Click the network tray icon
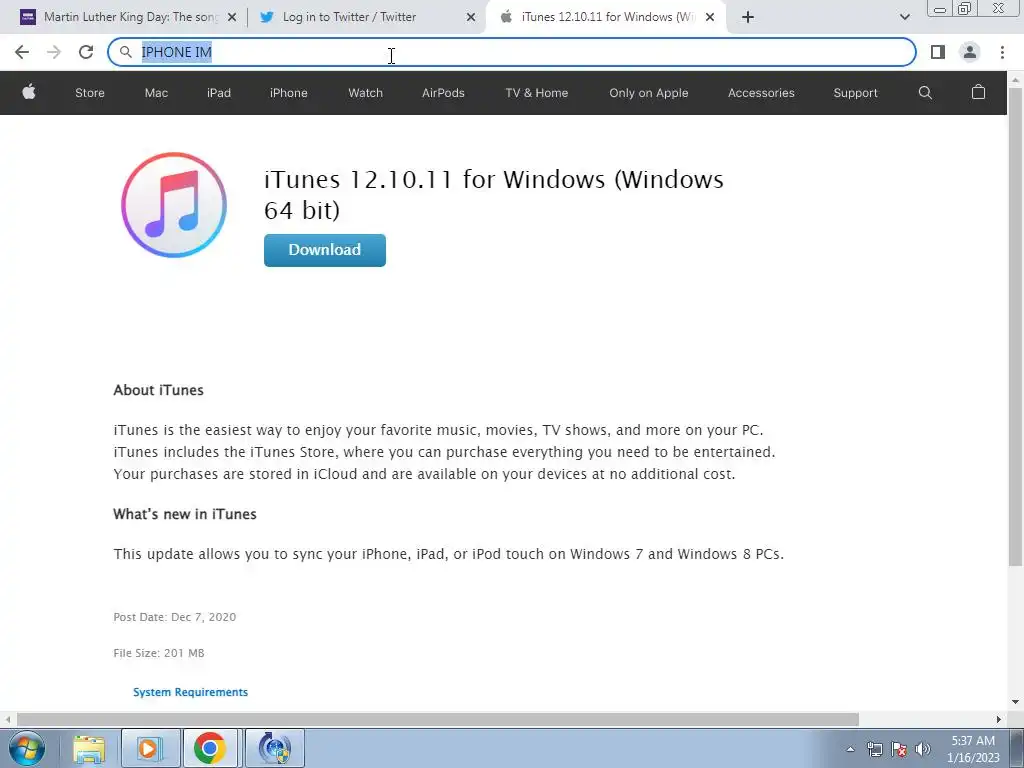The height and width of the screenshot is (768, 1024). (874, 749)
